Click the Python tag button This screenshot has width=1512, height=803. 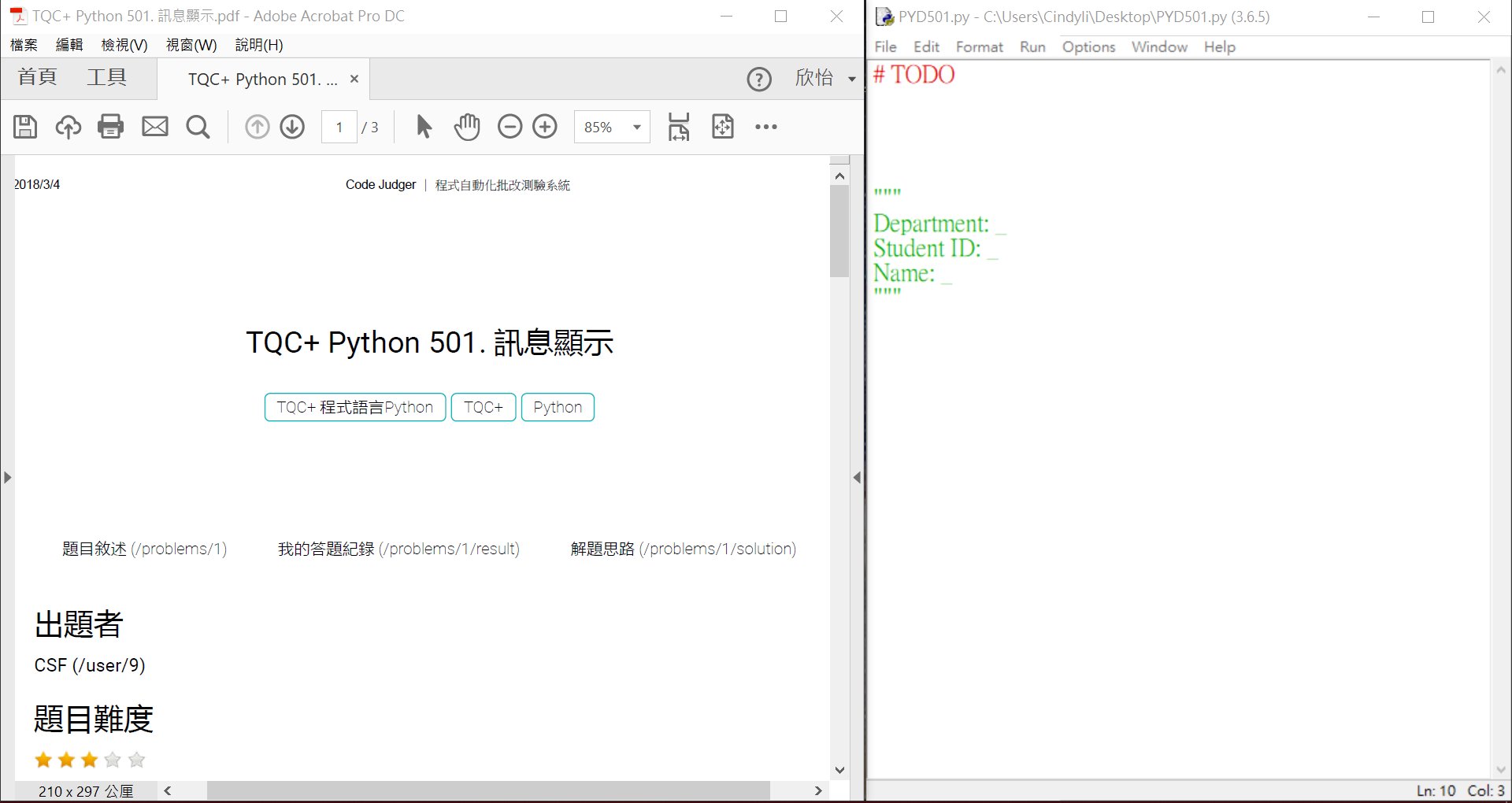pyautogui.click(x=558, y=407)
